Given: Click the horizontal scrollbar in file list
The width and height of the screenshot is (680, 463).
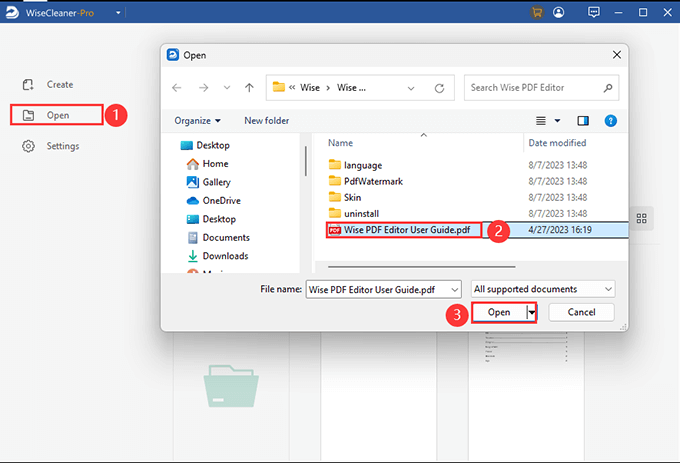Looking at the screenshot, I should (x=422, y=267).
